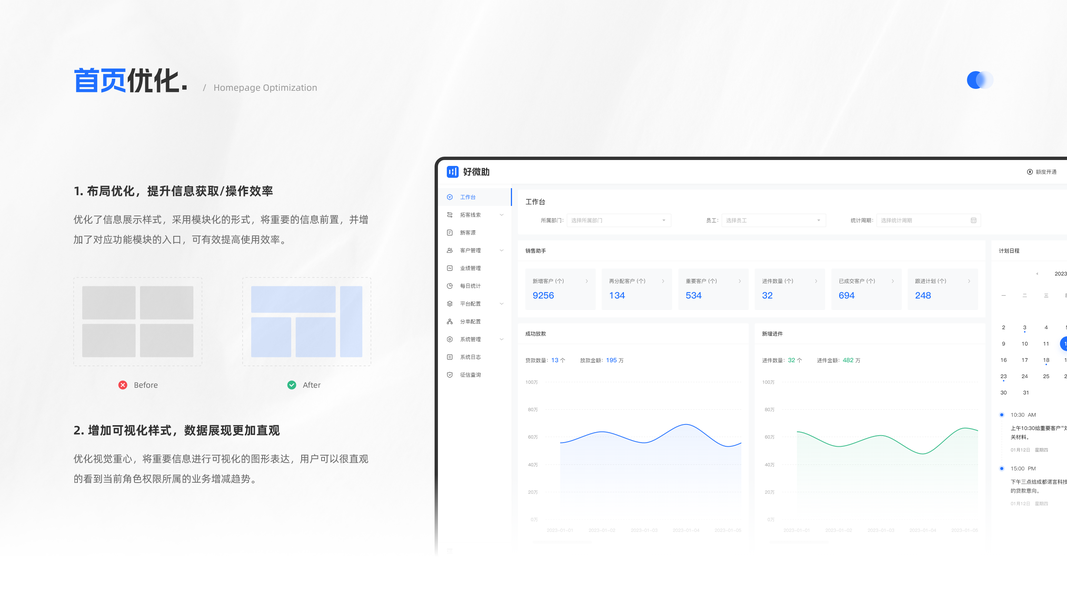This screenshot has width=1067, height=600.
Task: Expand the 拓客线索 menu chevron
Action: [502, 215]
